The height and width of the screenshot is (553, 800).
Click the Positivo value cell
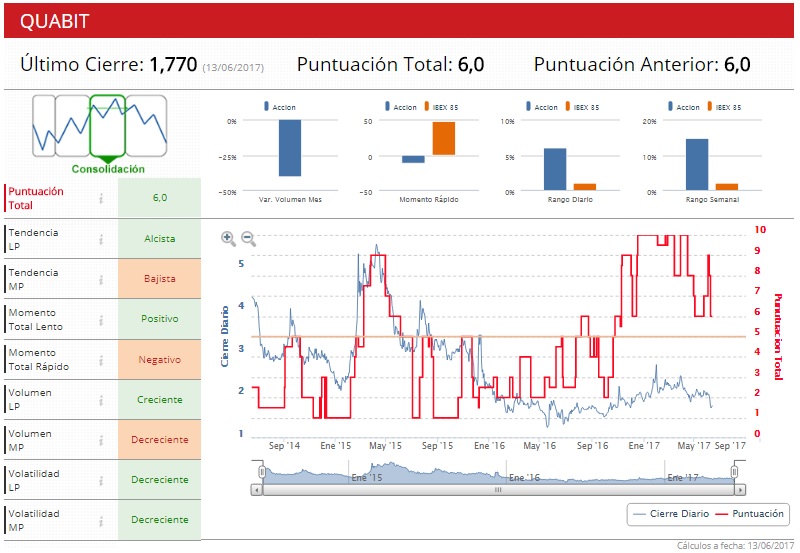[x=160, y=319]
